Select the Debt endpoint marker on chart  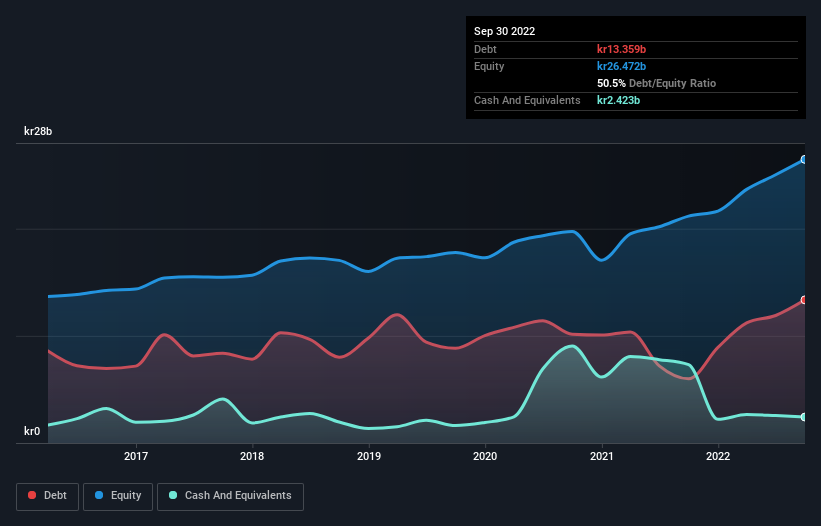[804, 300]
